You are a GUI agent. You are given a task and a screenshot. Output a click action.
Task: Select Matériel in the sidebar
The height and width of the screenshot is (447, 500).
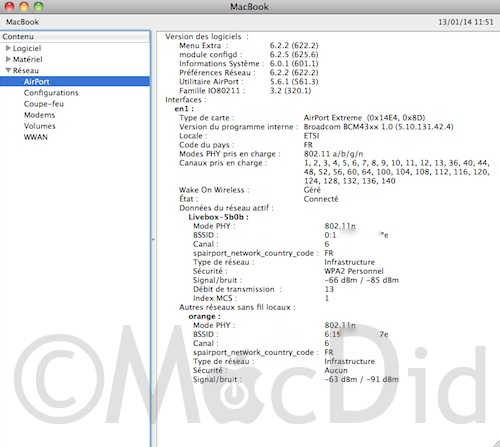tap(27, 59)
